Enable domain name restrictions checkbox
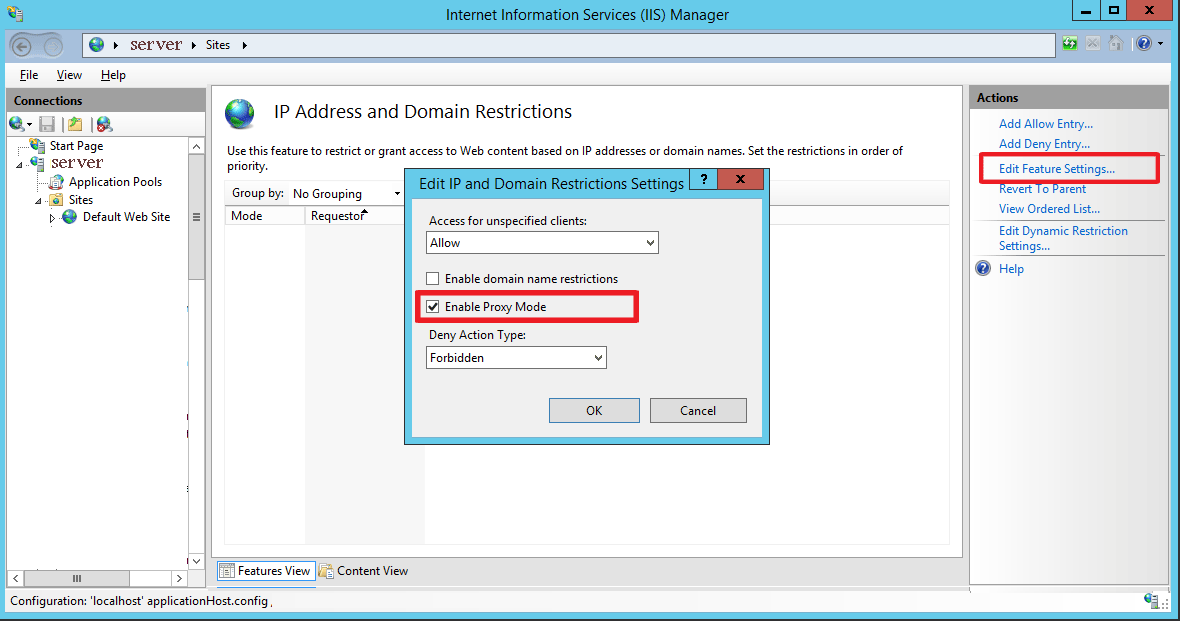 [433, 279]
